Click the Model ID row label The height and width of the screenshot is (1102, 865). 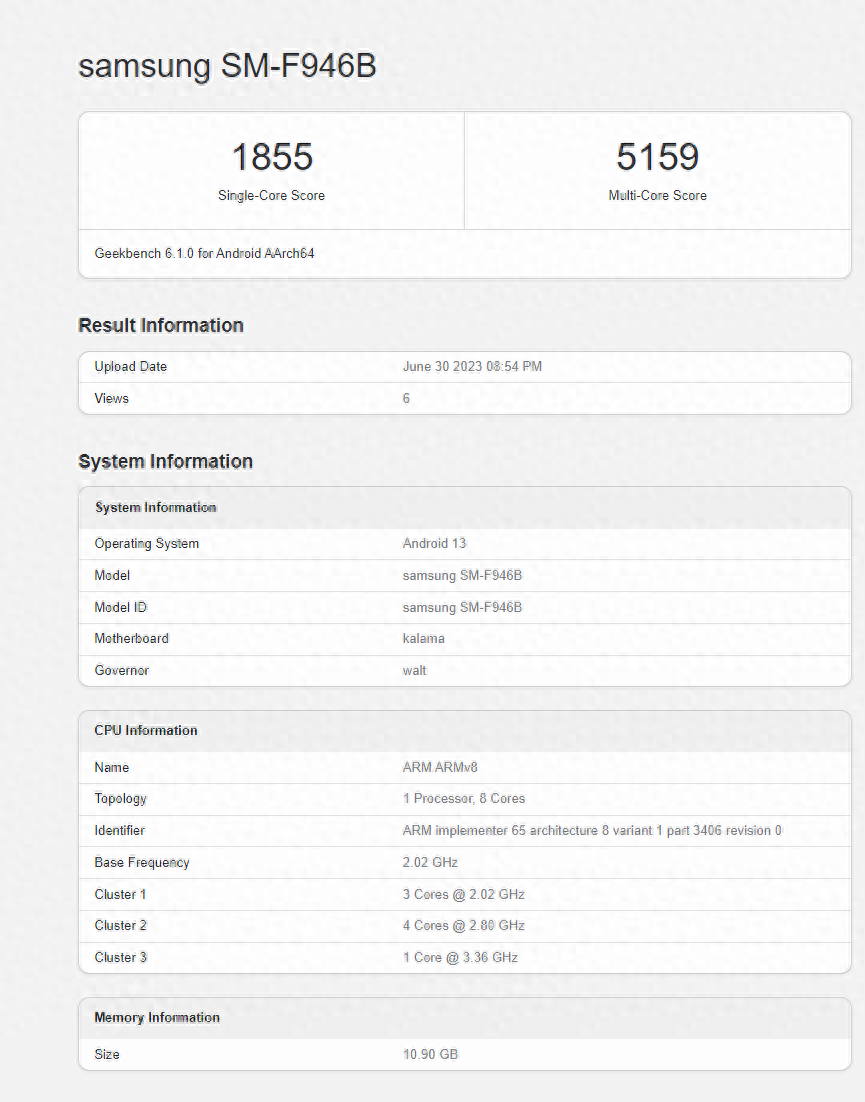[121, 607]
